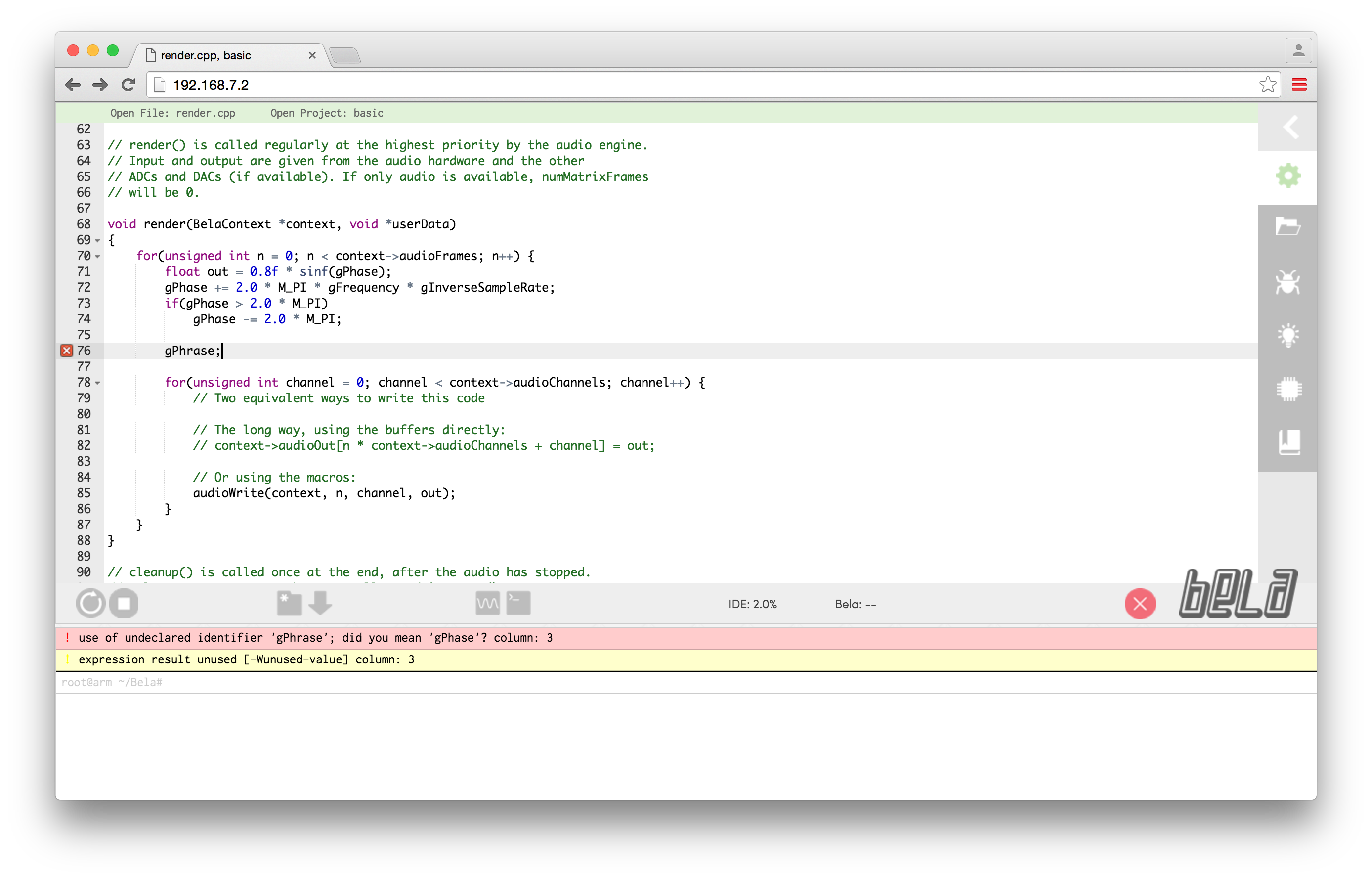The width and height of the screenshot is (1372, 879).
Task: Click the expression result unused warning message
Action: (x=686, y=659)
